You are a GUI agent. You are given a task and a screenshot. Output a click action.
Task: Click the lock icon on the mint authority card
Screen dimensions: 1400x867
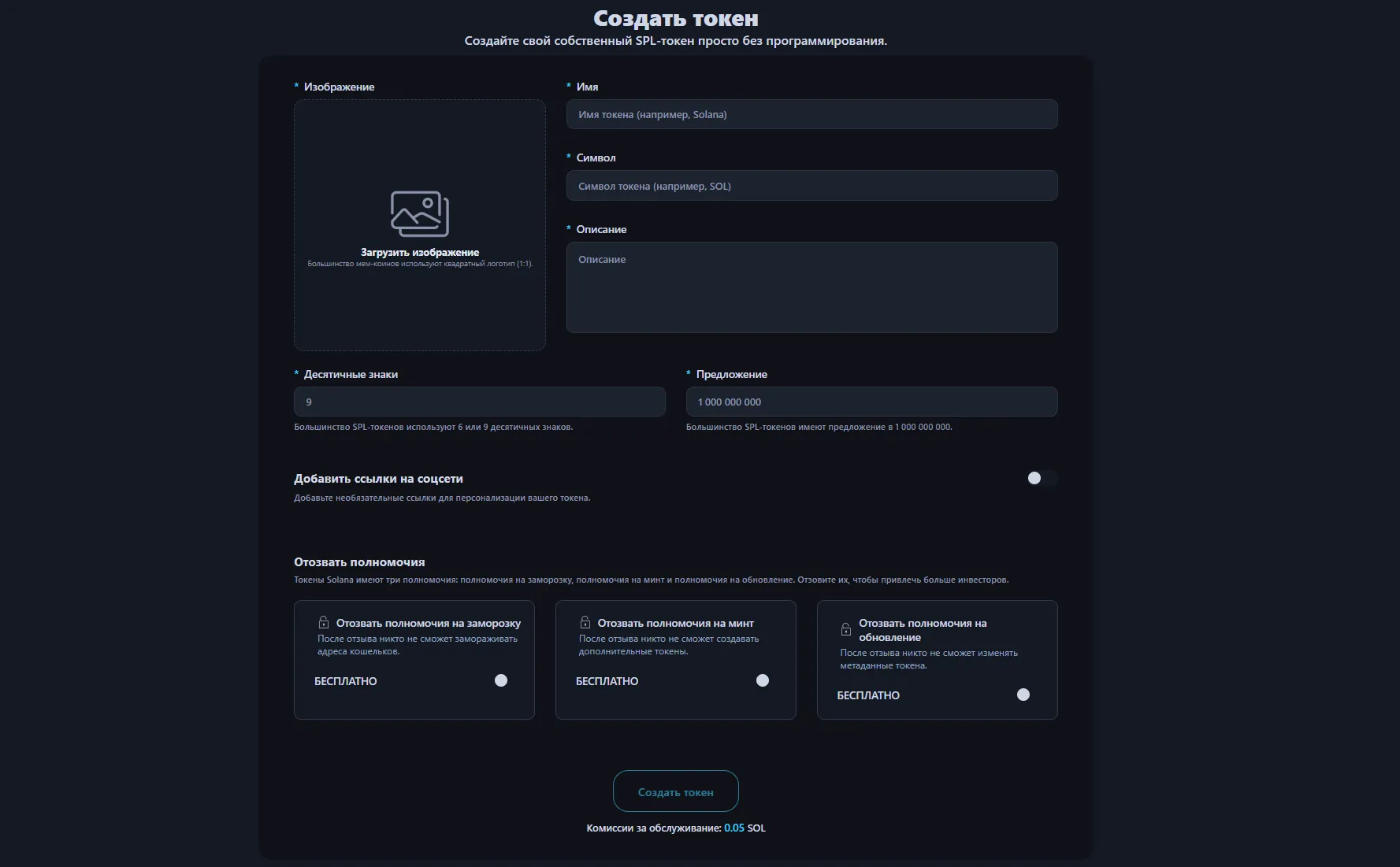[583, 622]
